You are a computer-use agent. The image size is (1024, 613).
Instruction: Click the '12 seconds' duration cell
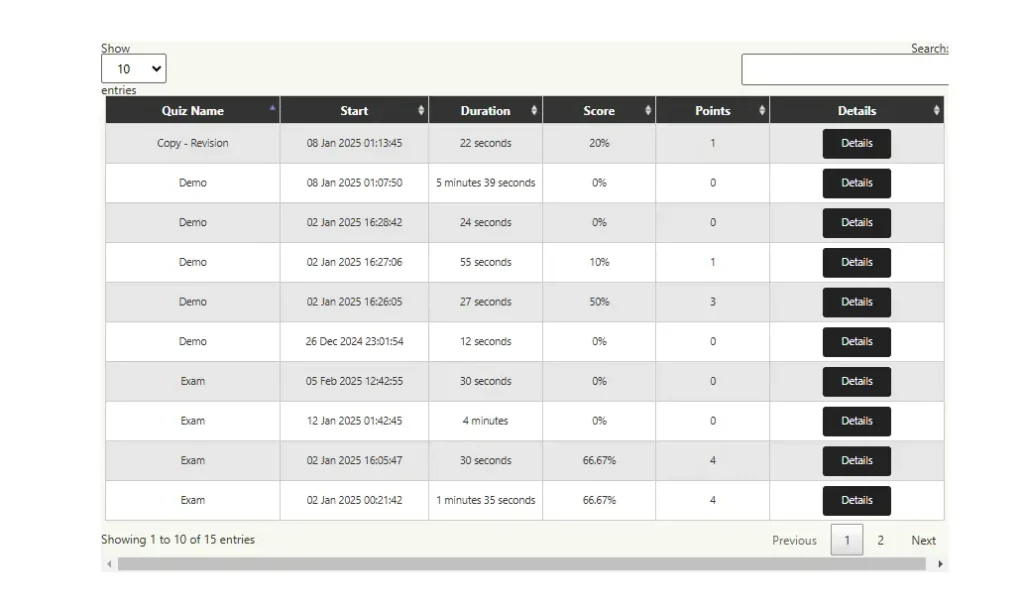point(485,341)
